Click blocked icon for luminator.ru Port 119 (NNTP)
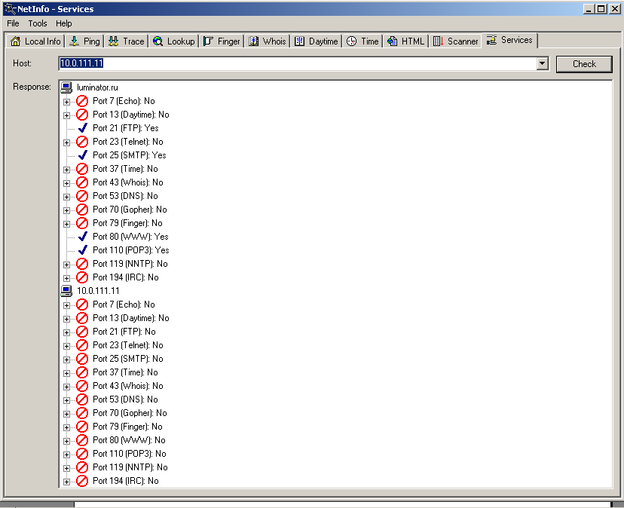 pyautogui.click(x=82, y=264)
